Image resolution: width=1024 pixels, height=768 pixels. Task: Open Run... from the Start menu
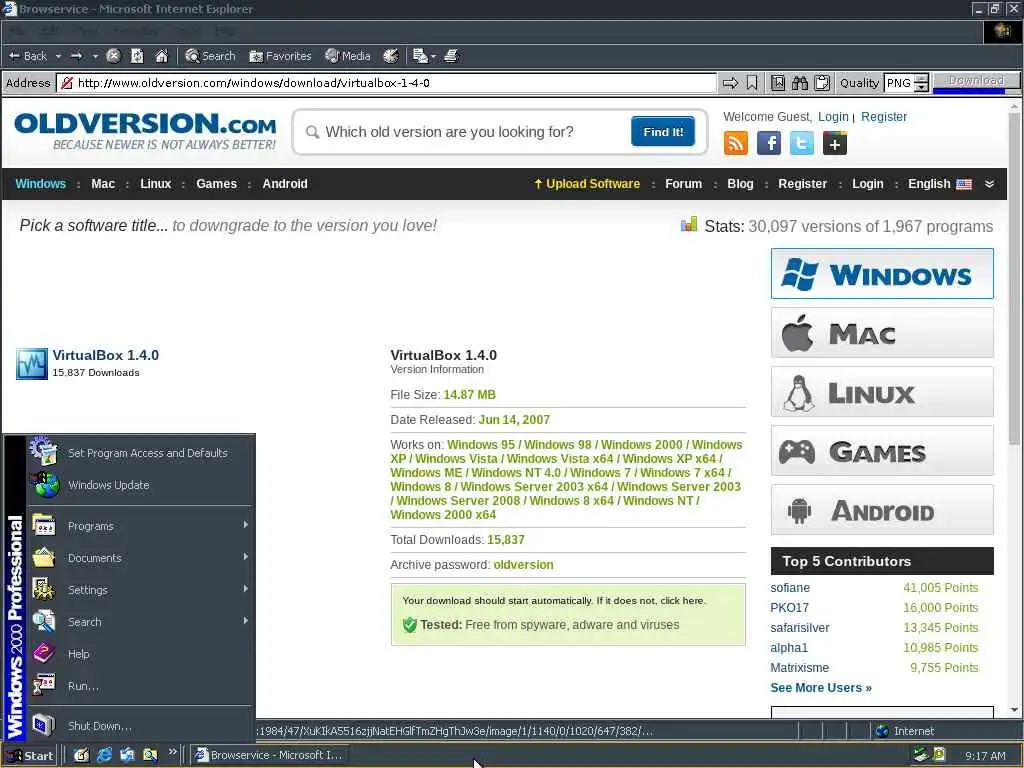coord(140,686)
